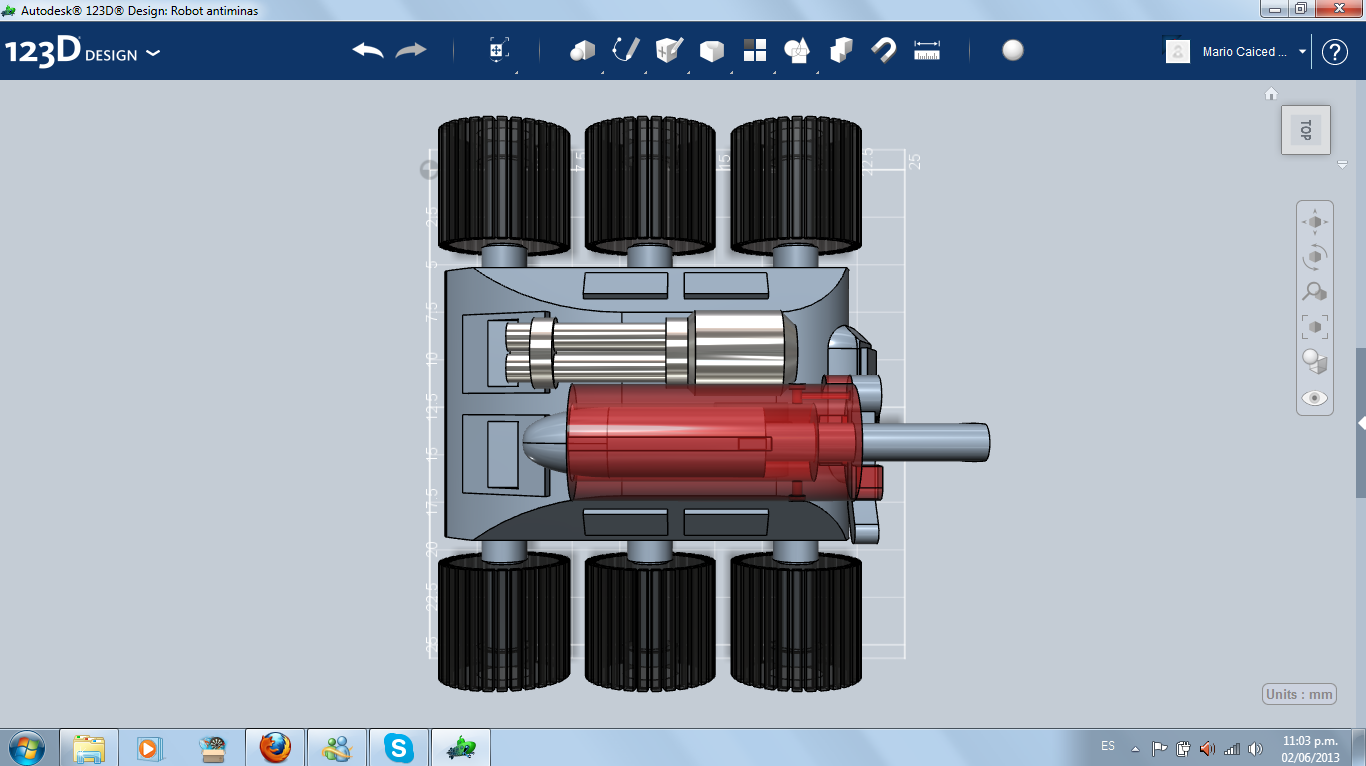This screenshot has width=1366, height=766.
Task: Activate the Zoom navigation tool
Action: coord(1315,292)
